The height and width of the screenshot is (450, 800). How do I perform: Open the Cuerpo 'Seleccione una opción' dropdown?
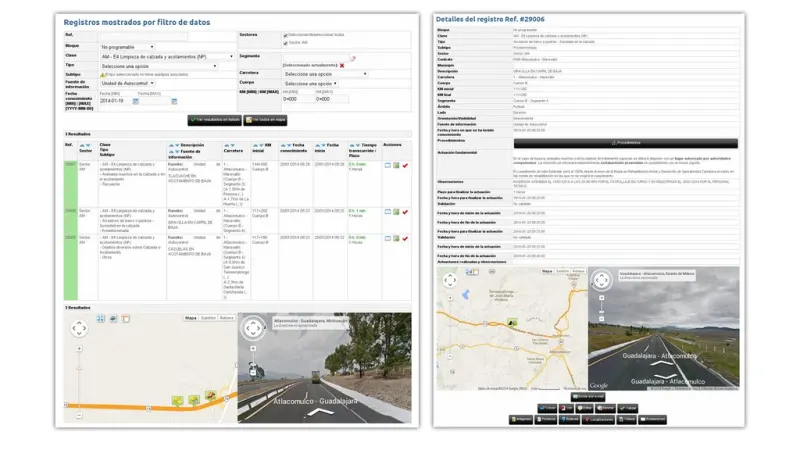[x=310, y=84]
